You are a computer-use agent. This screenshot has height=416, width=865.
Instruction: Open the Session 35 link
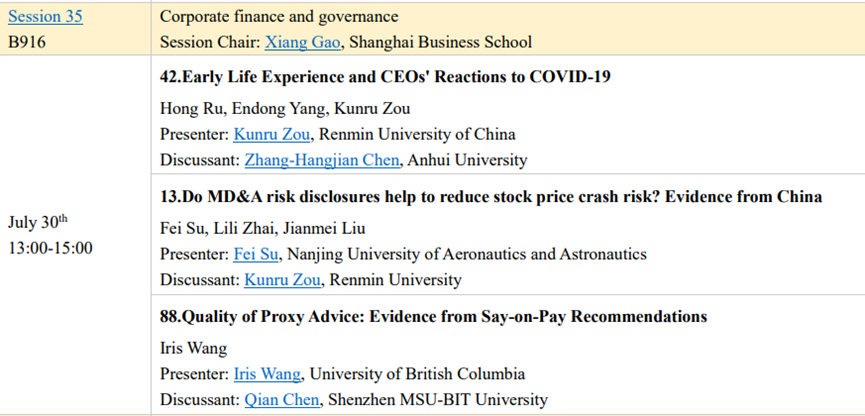tap(45, 17)
